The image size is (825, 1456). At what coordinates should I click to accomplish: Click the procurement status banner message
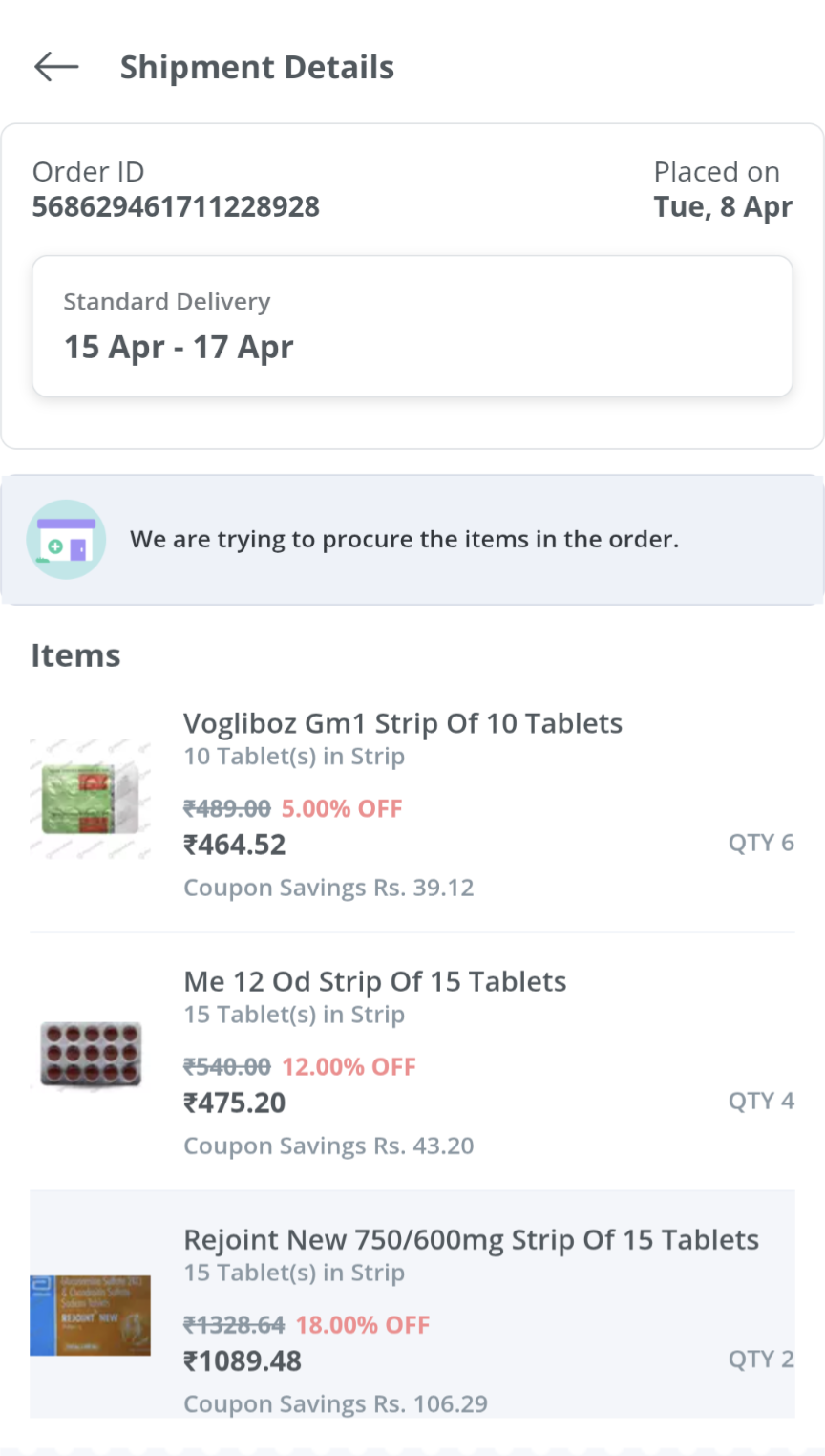(x=404, y=540)
